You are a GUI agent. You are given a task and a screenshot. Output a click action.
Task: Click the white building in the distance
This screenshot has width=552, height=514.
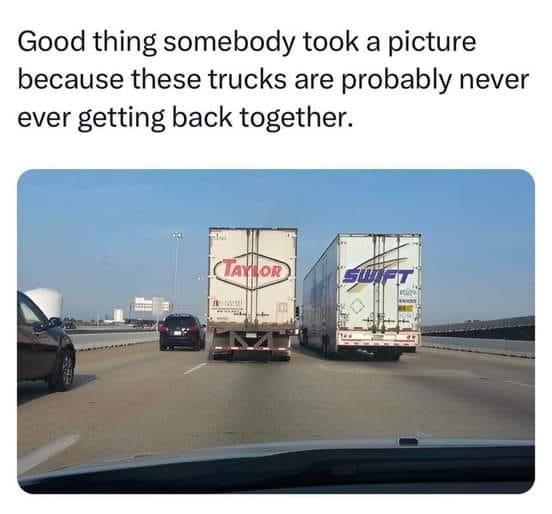click(151, 306)
